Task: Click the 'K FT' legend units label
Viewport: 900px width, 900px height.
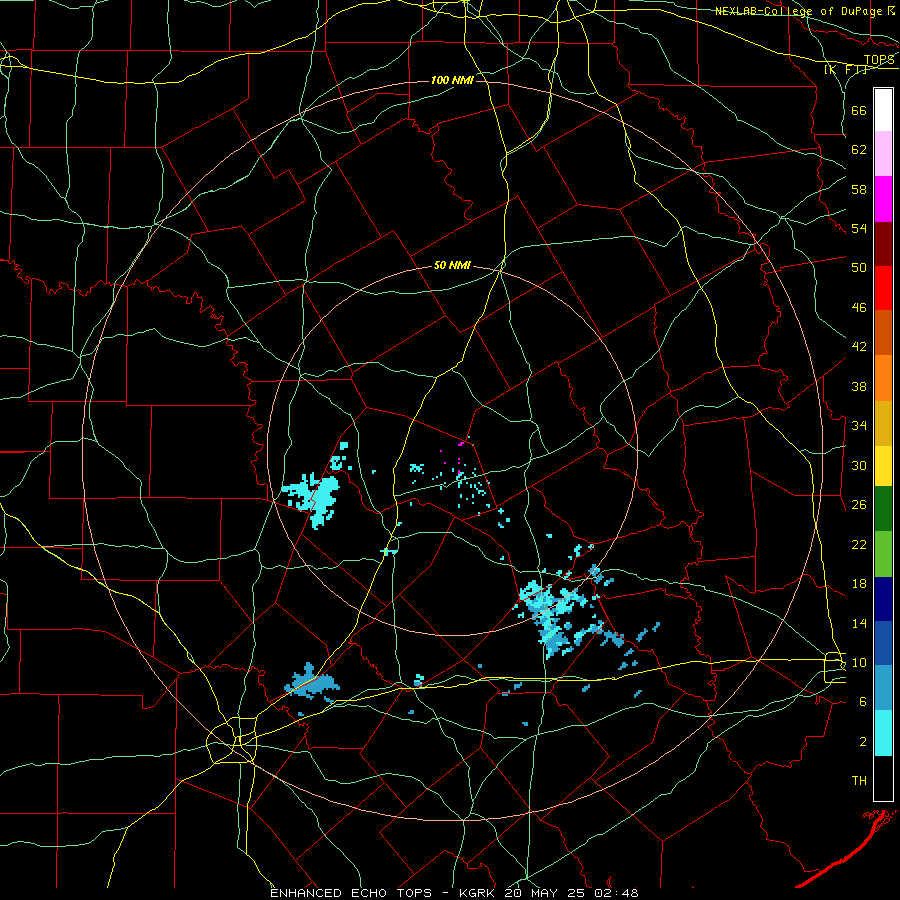Action: (x=846, y=70)
